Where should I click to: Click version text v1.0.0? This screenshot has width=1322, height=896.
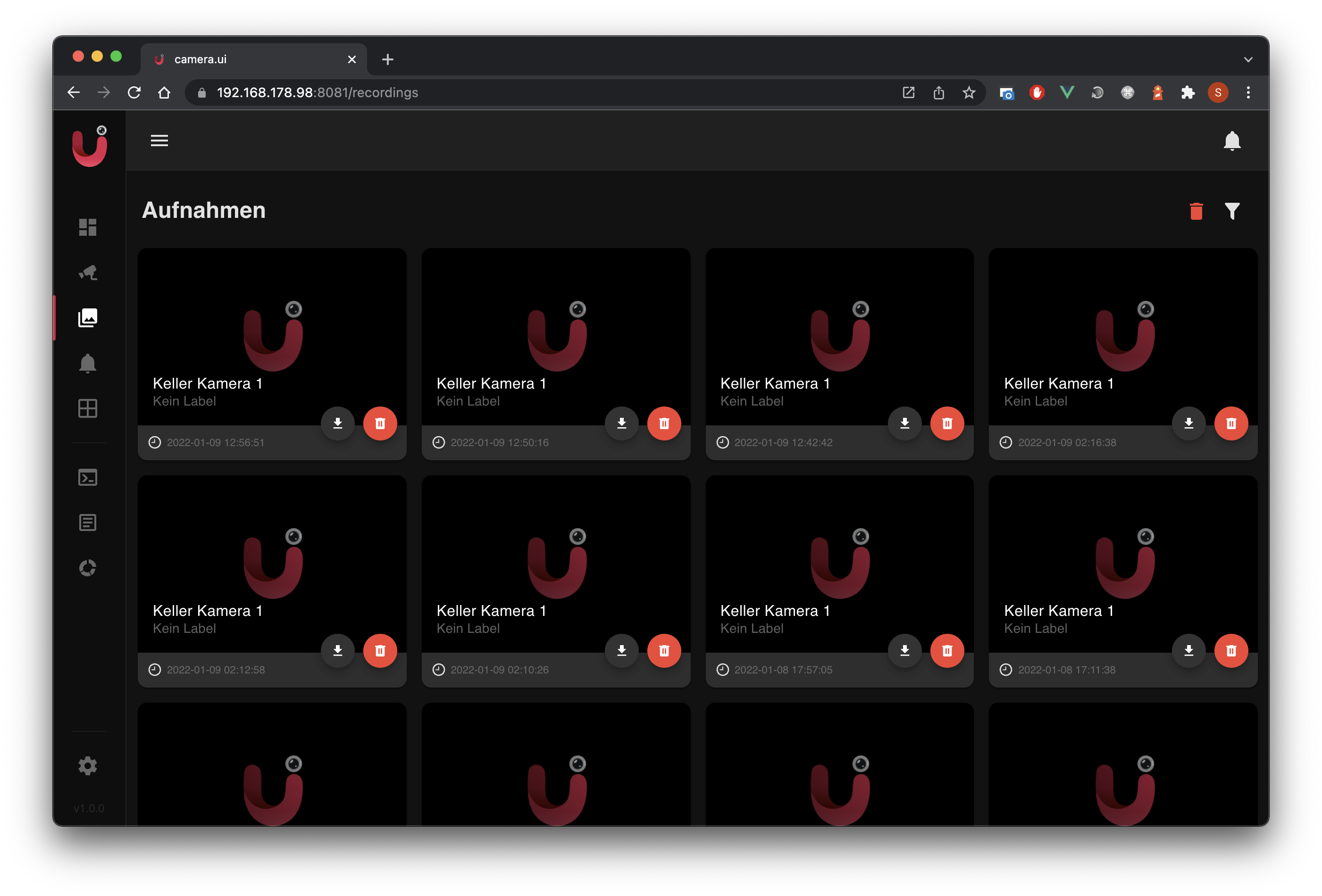pos(89,808)
